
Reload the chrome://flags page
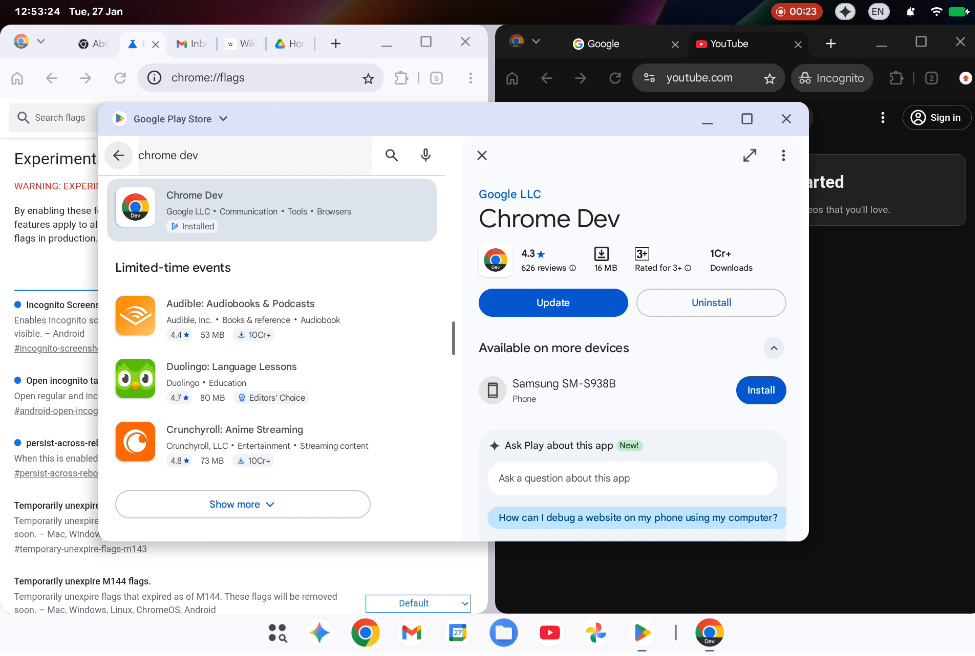(x=120, y=78)
